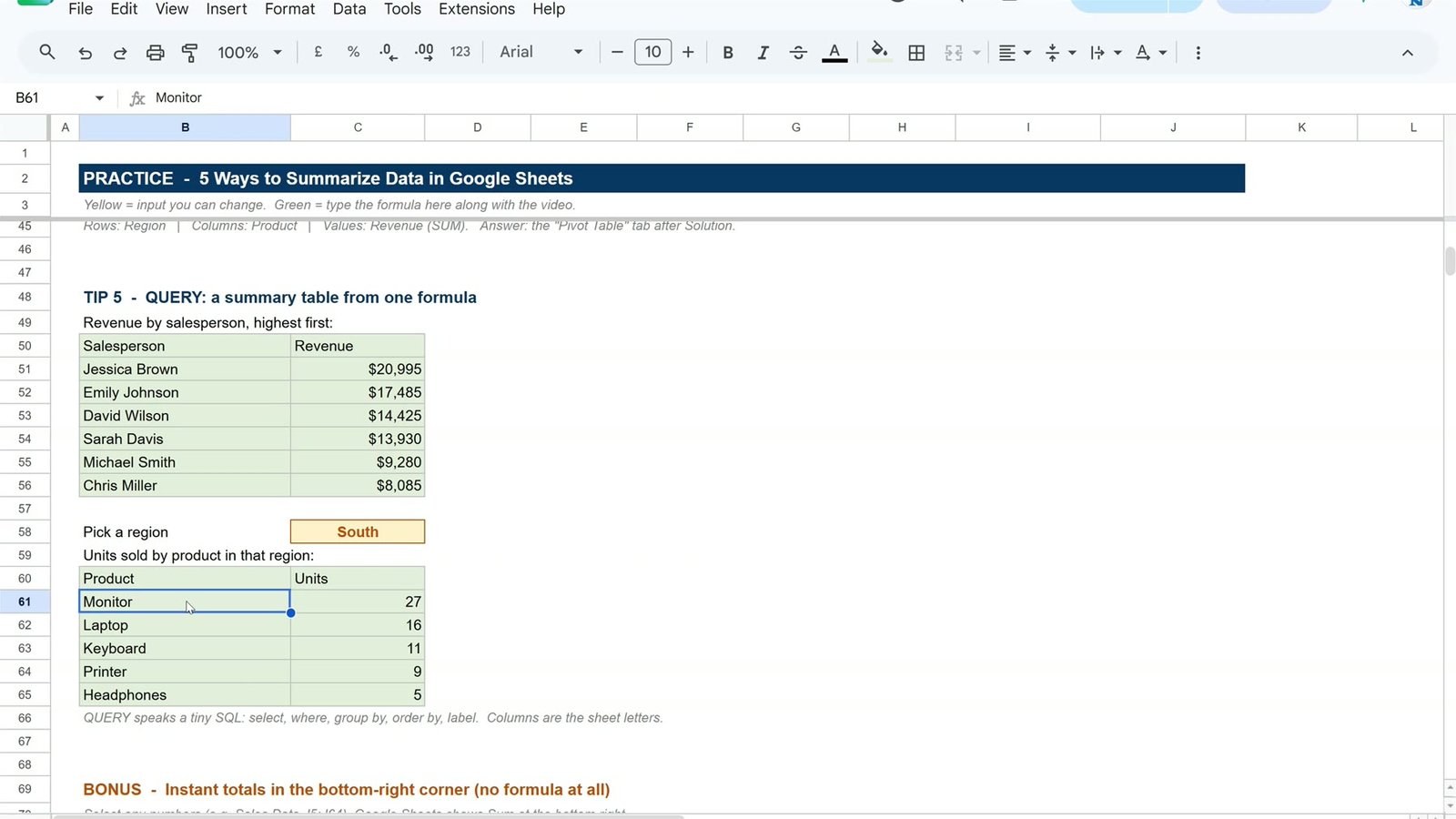Viewport: 1456px width, 819px height.
Task: Select the Laptop product cell
Action: point(185,625)
